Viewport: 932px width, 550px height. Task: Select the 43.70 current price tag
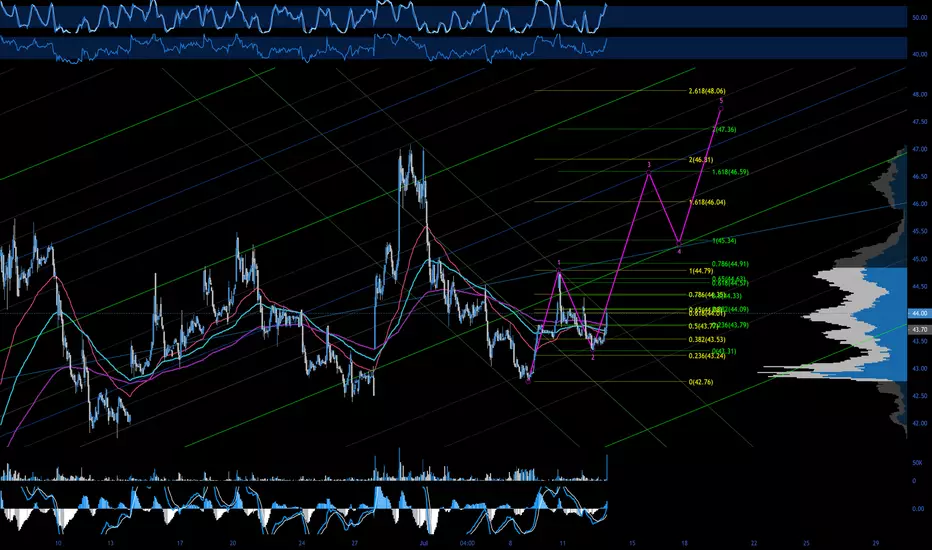pyautogui.click(x=920, y=329)
